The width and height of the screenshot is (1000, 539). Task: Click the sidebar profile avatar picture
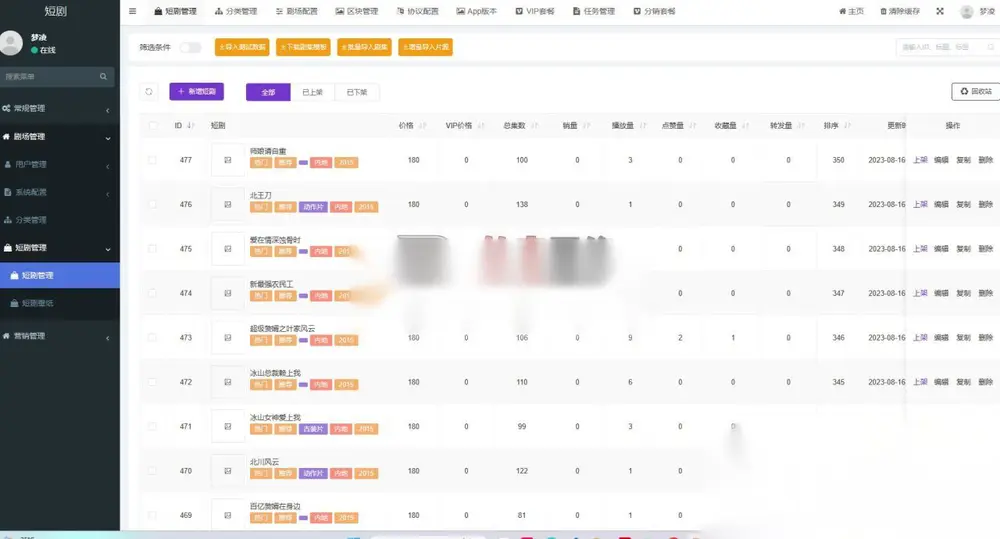coord(11,43)
